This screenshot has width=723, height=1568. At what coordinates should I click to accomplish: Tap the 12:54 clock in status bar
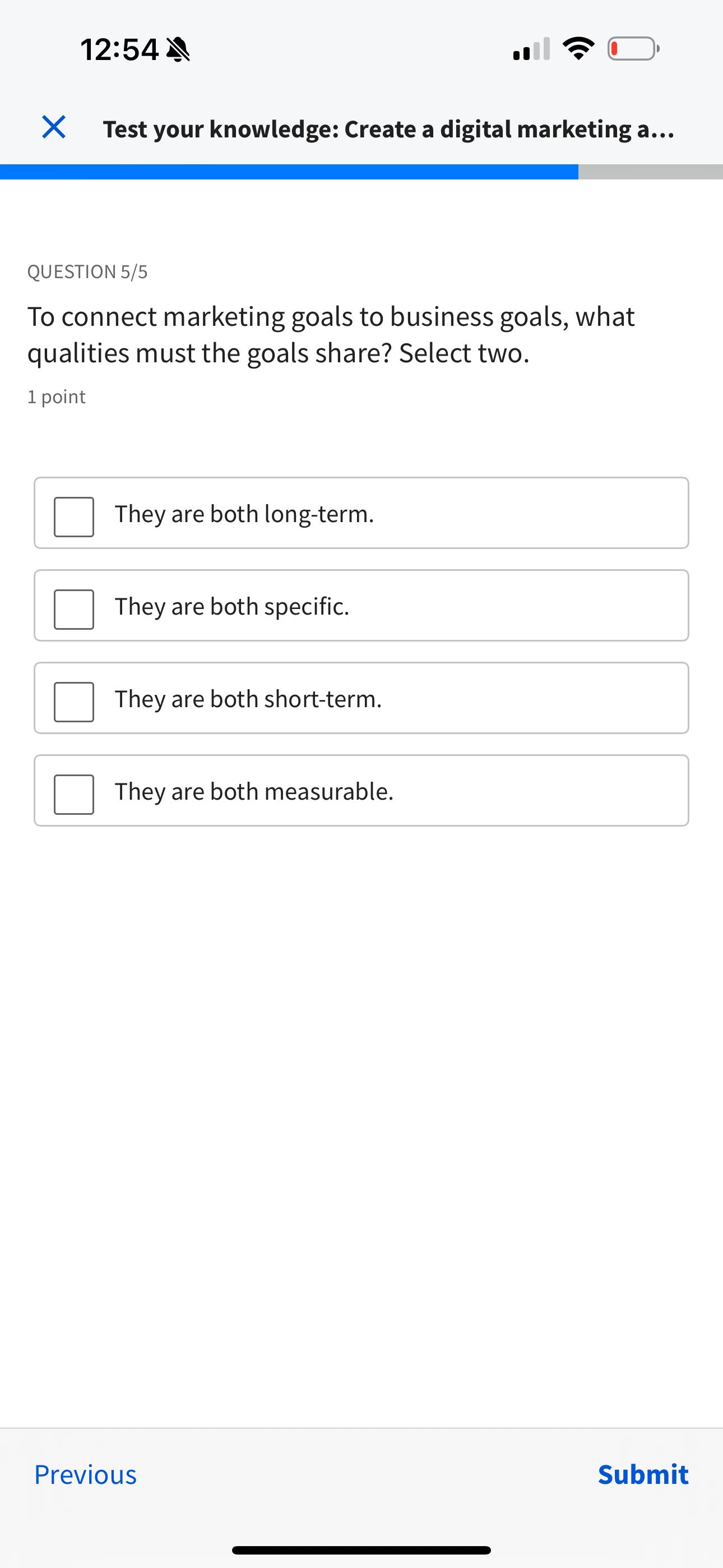119,49
